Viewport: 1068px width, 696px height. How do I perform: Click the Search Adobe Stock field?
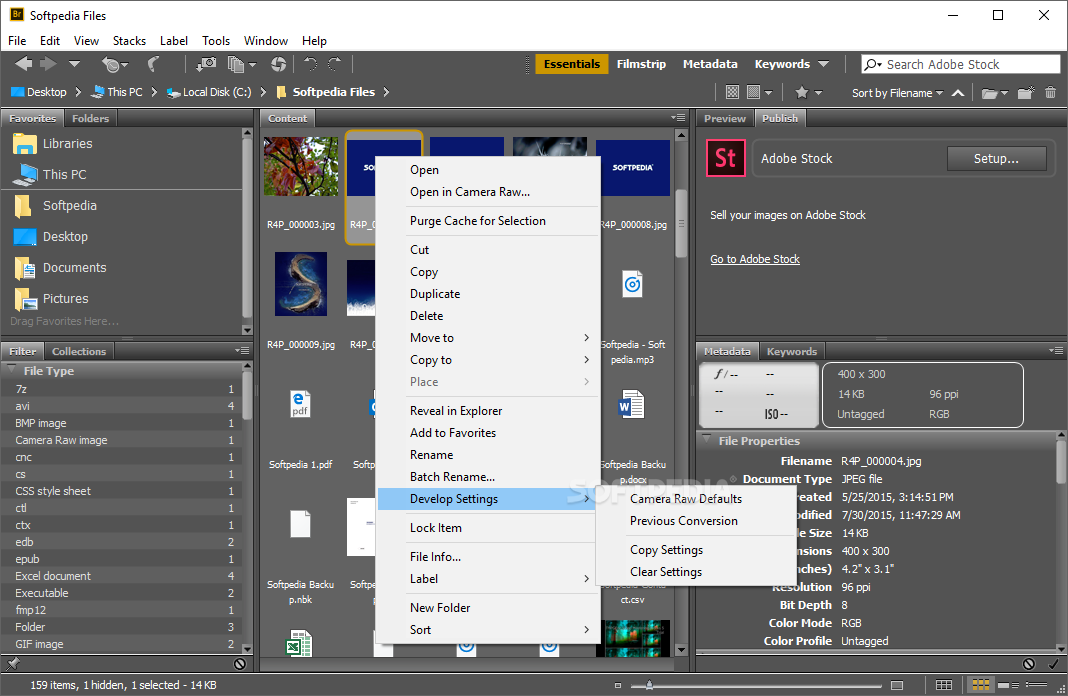pyautogui.click(x=960, y=64)
